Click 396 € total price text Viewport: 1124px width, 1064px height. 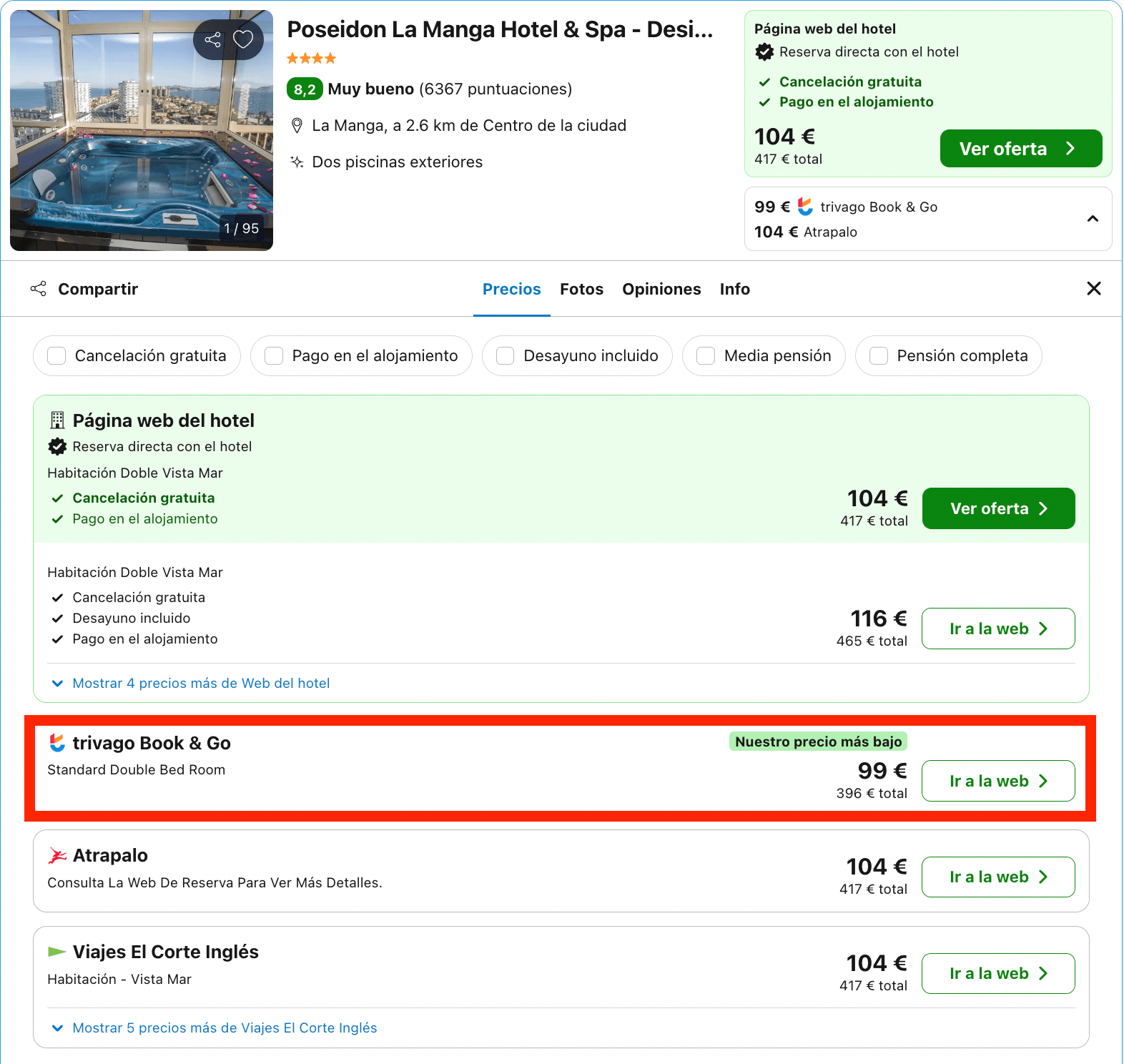[872, 794]
